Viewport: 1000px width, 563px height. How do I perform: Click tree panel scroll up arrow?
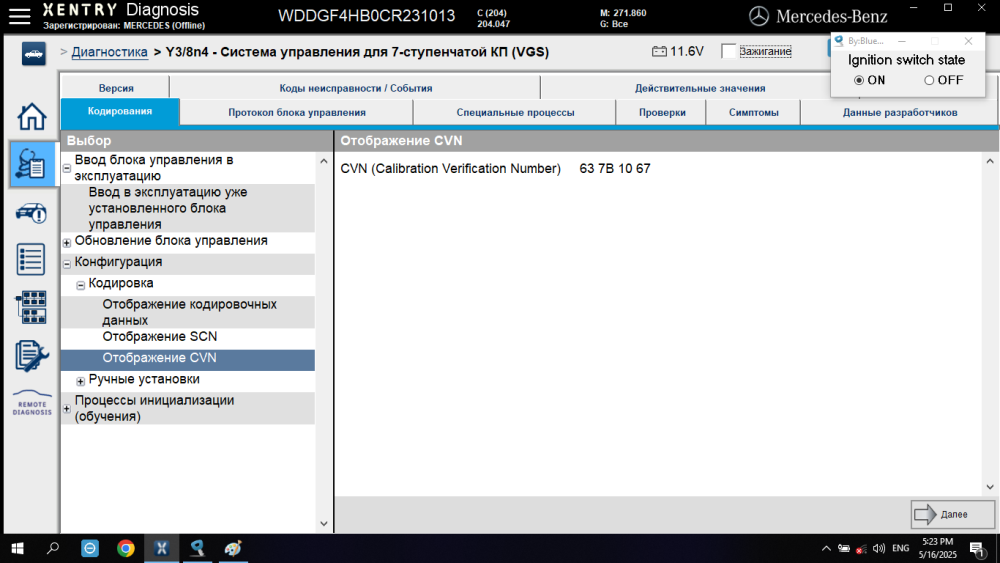[x=323, y=161]
